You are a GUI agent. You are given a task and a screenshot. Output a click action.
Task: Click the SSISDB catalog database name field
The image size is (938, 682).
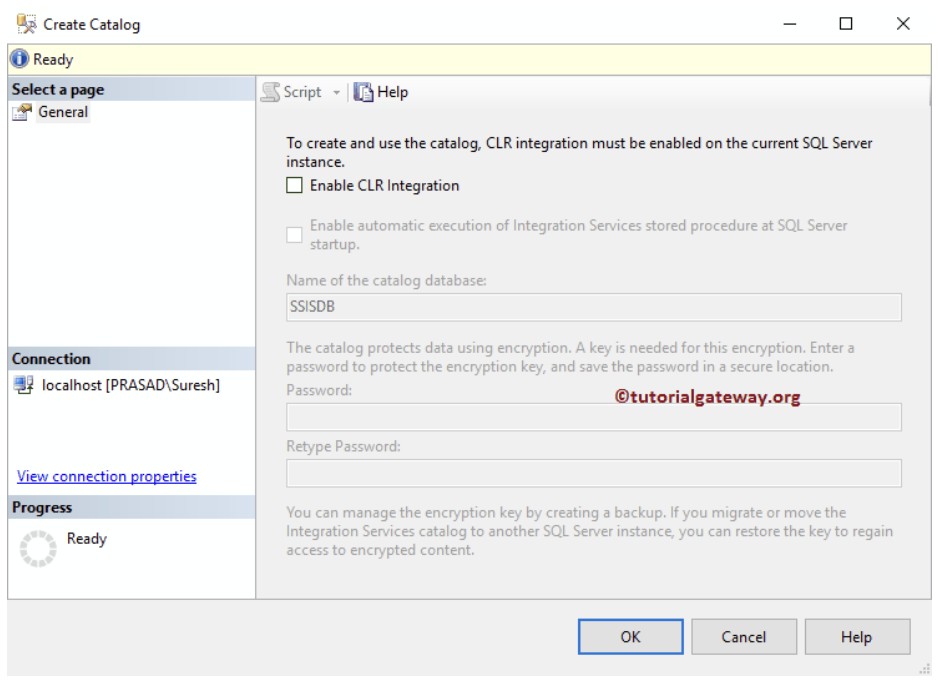point(593,307)
